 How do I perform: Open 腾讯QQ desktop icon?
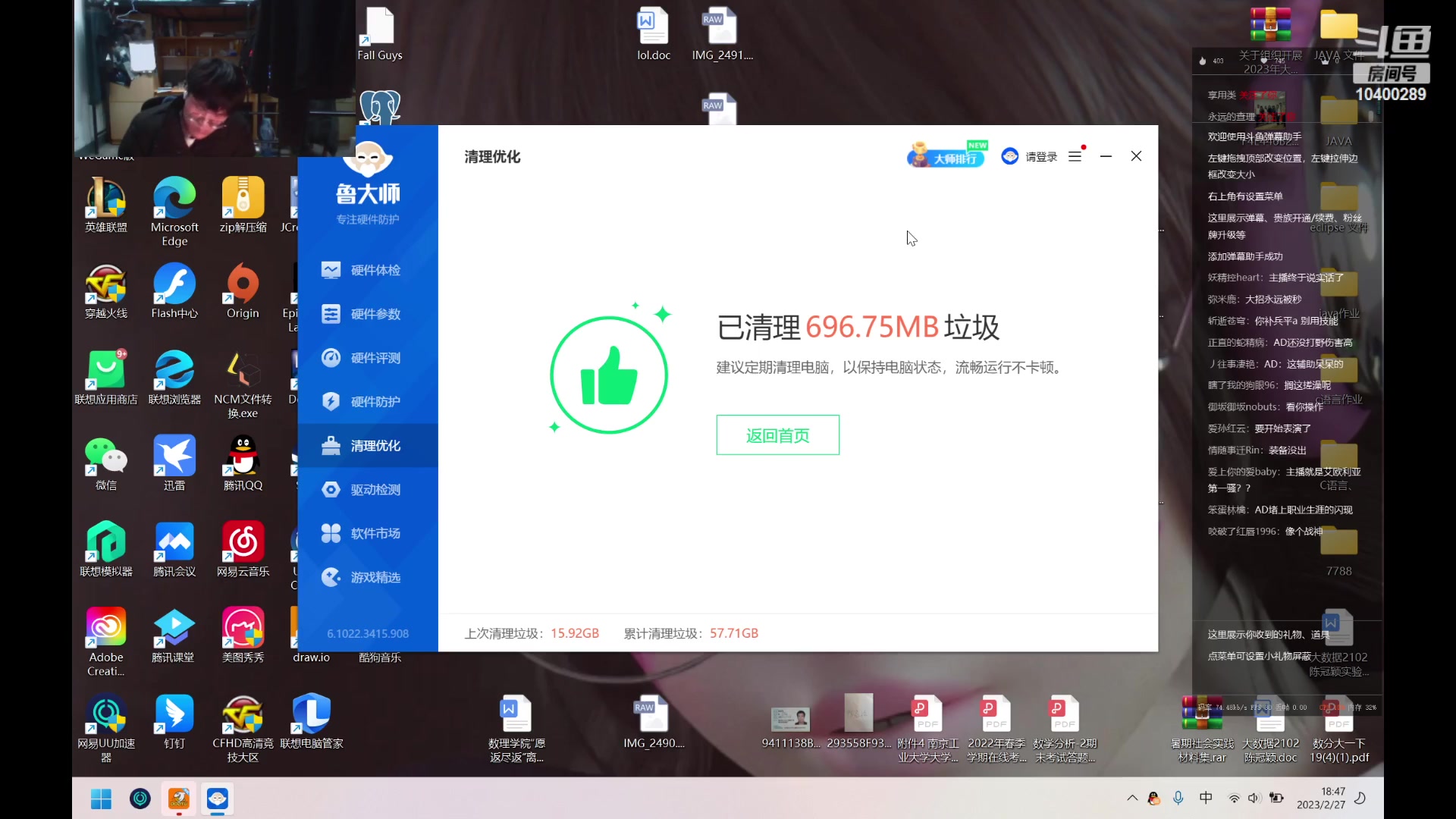click(x=243, y=463)
